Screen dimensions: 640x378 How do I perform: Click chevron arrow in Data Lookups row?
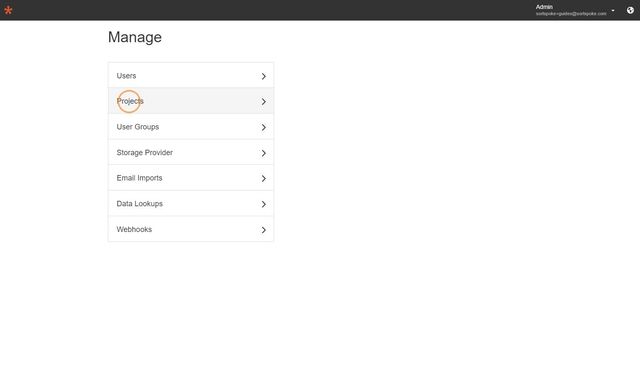(x=264, y=204)
